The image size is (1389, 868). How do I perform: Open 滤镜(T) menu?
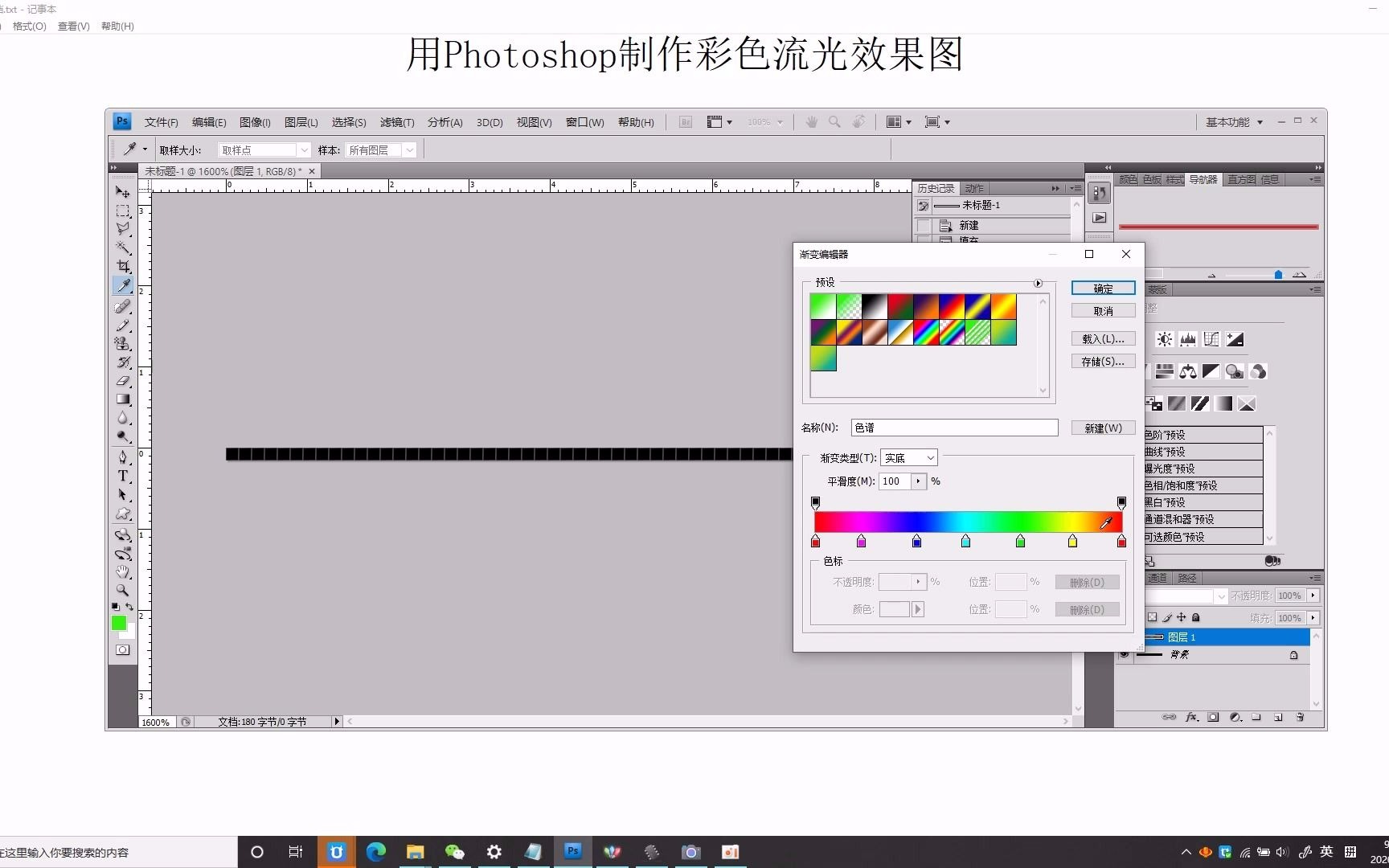click(397, 122)
